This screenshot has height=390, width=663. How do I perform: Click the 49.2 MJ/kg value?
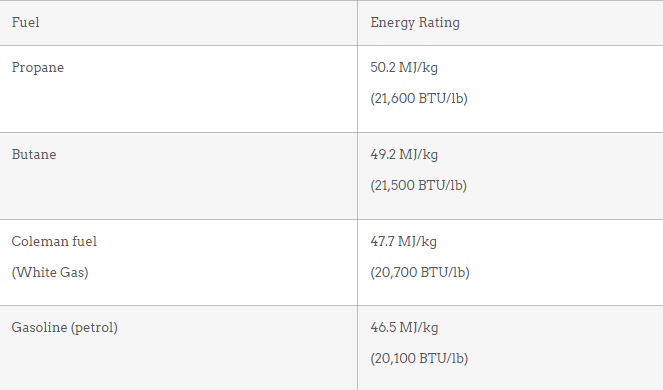click(404, 154)
